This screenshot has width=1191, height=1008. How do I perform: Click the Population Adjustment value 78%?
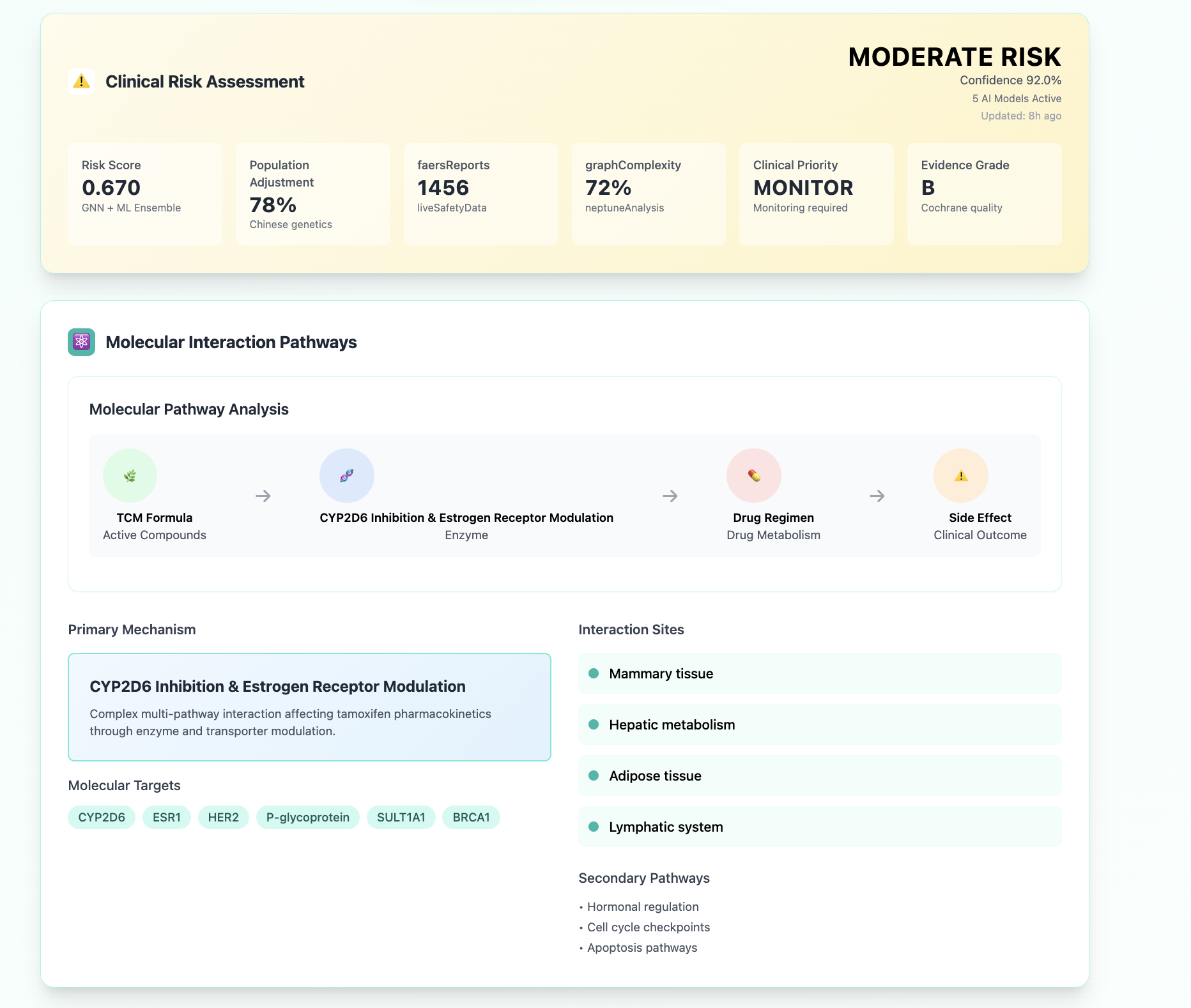point(273,205)
